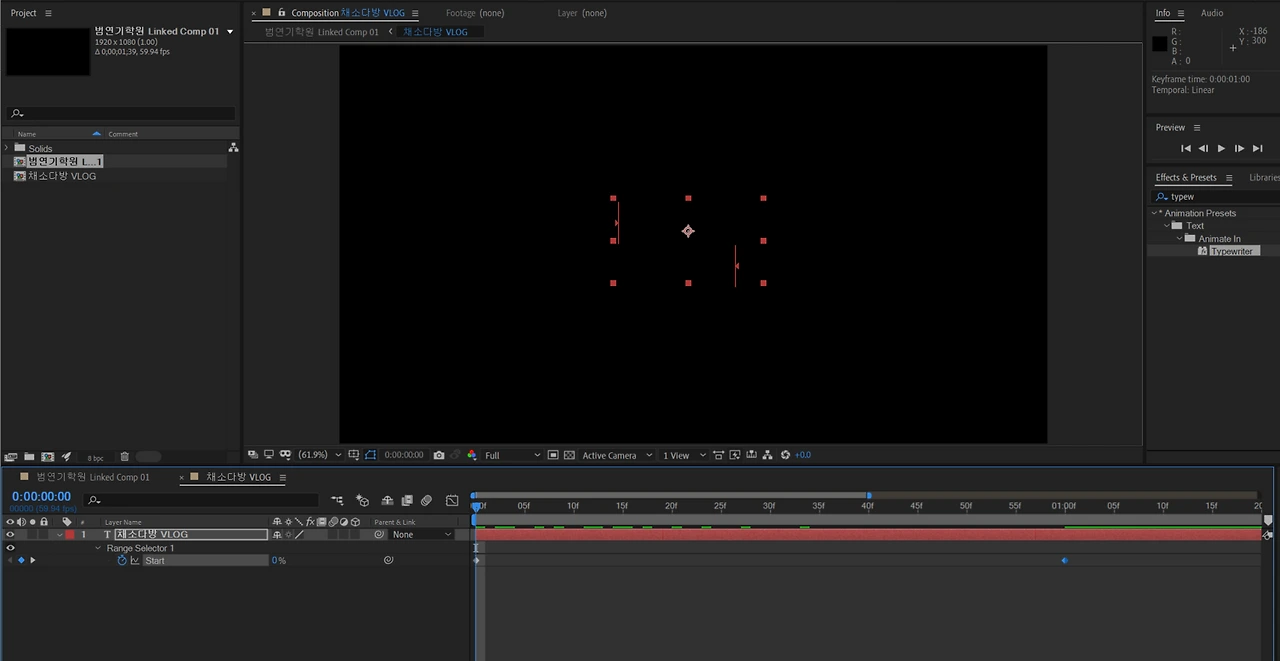Collapse Animation Presets in Effects panel
This screenshot has width=1280, height=661.
point(1155,213)
